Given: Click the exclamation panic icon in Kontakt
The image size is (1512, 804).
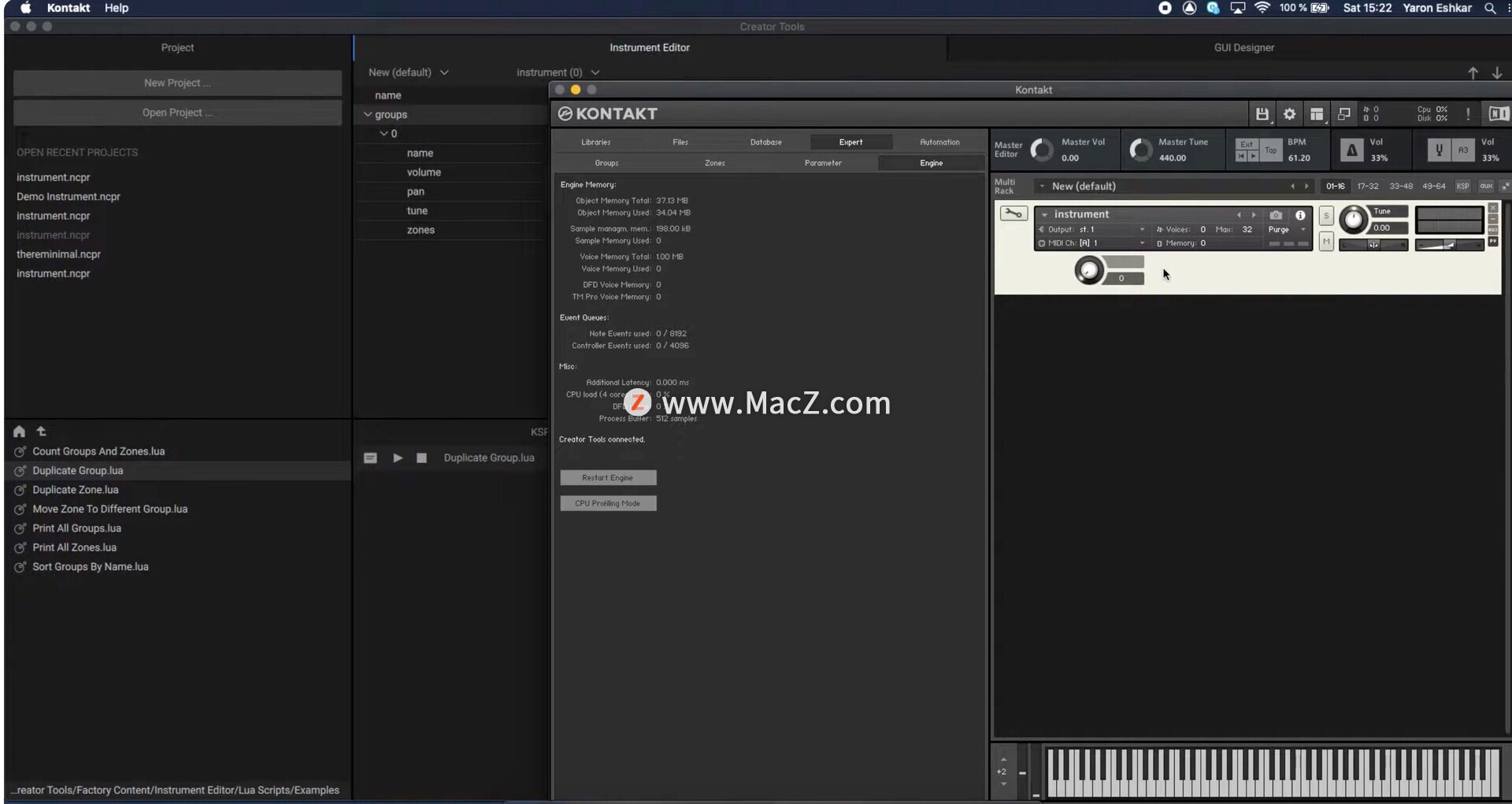Looking at the screenshot, I should [x=1468, y=114].
